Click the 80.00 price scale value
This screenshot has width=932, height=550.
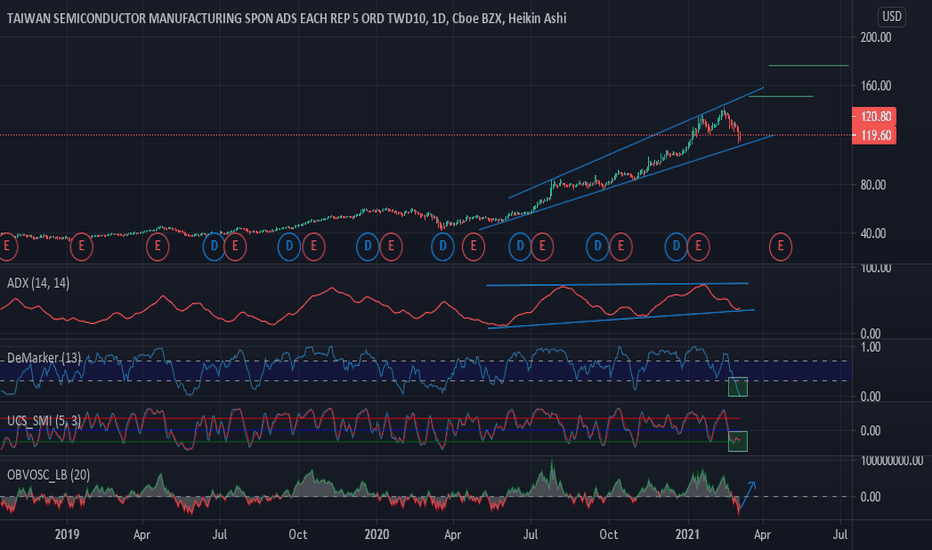pyautogui.click(x=873, y=185)
